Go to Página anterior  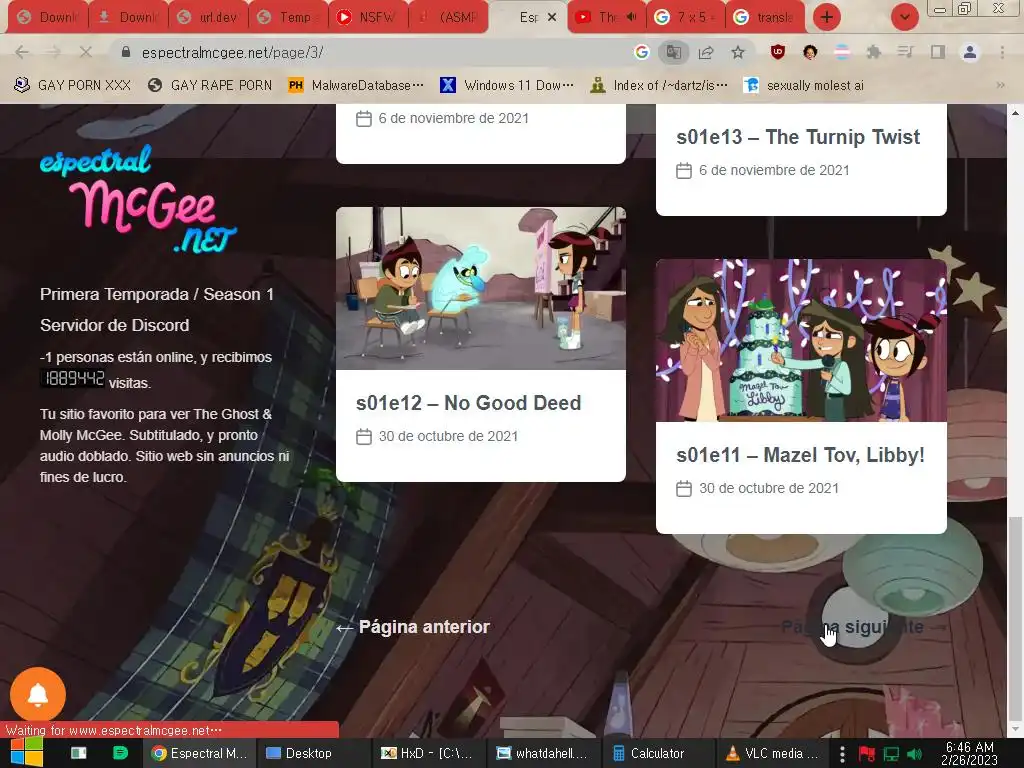coord(413,627)
